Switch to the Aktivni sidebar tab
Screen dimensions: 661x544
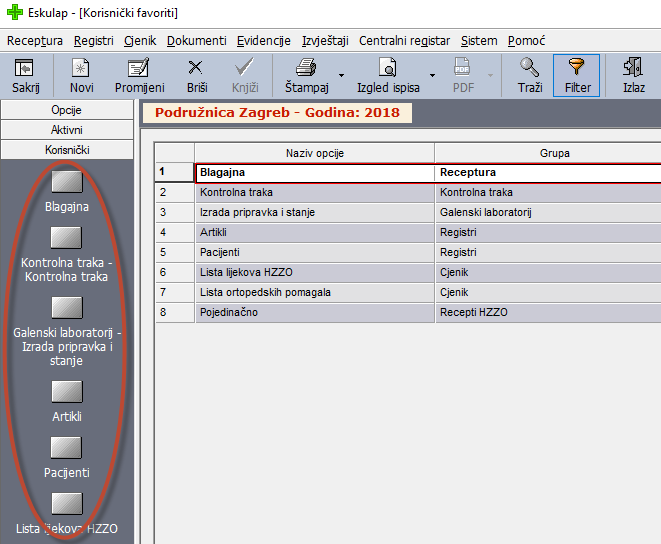66,130
